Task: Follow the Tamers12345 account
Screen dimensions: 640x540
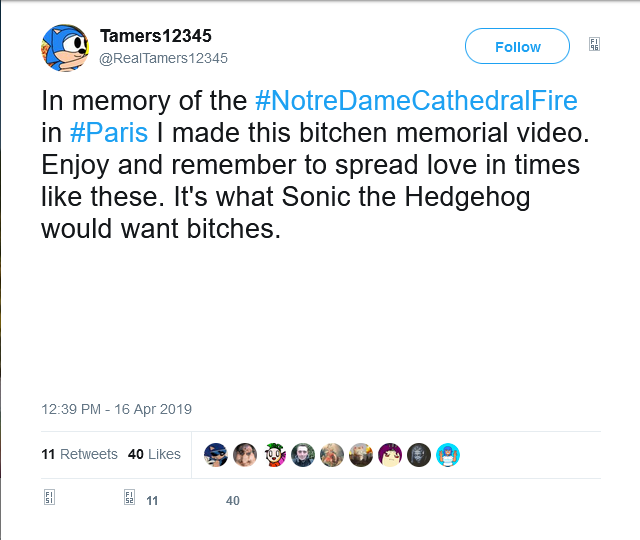Action: coord(517,46)
